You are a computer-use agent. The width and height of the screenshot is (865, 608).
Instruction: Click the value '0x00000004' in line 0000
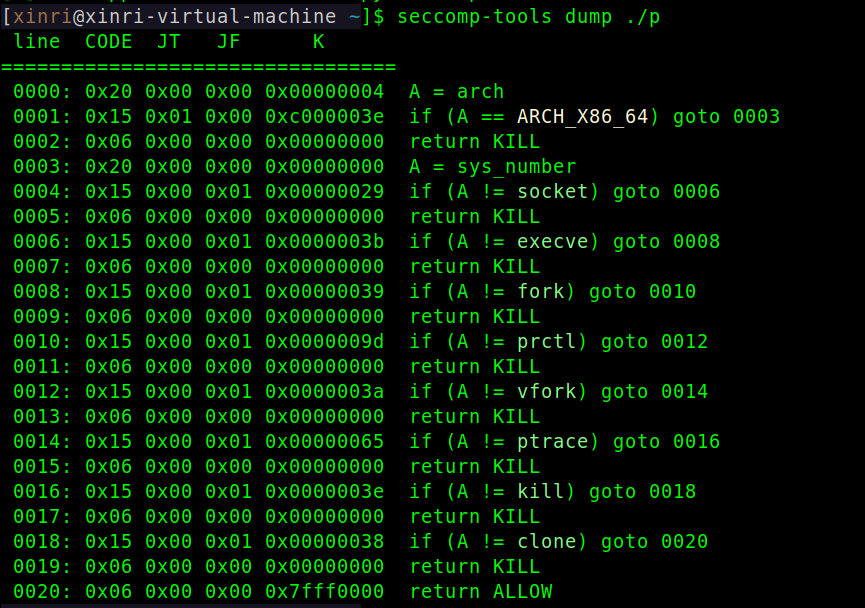click(x=324, y=92)
